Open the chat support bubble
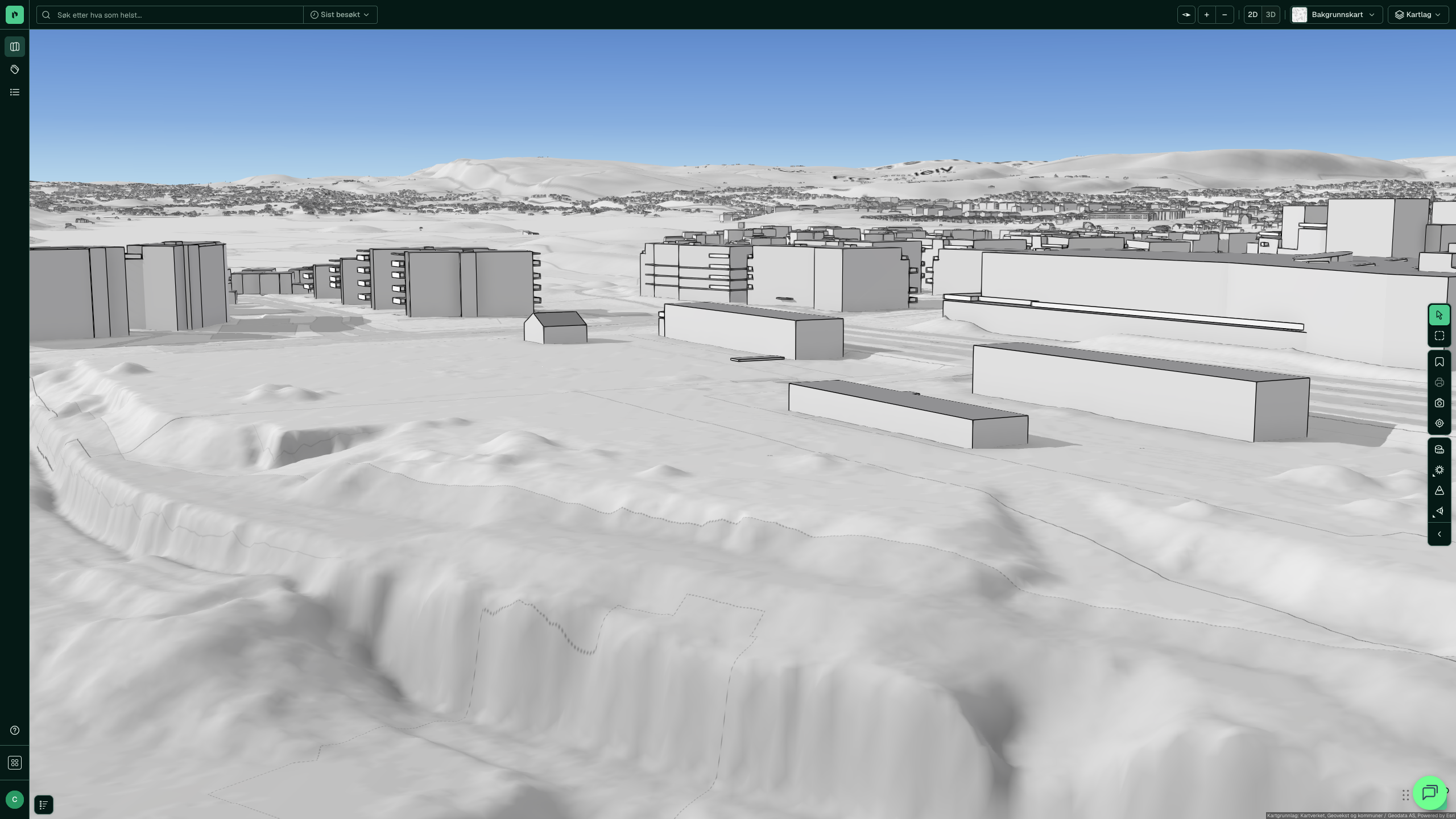This screenshot has height=819, width=1456. pos(1430,792)
